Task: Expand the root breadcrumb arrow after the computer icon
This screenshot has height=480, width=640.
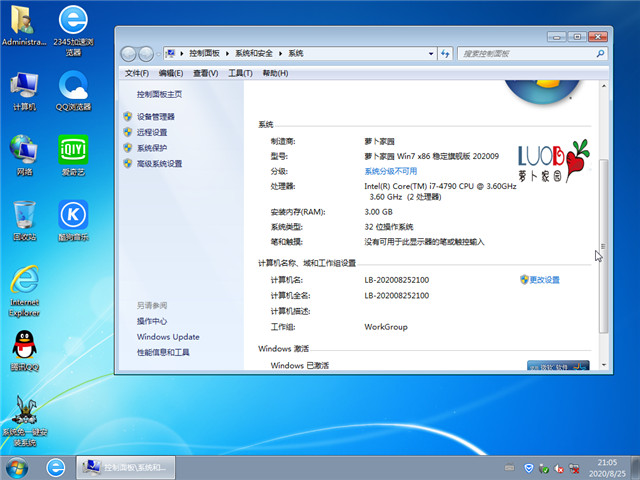Action: [x=182, y=53]
